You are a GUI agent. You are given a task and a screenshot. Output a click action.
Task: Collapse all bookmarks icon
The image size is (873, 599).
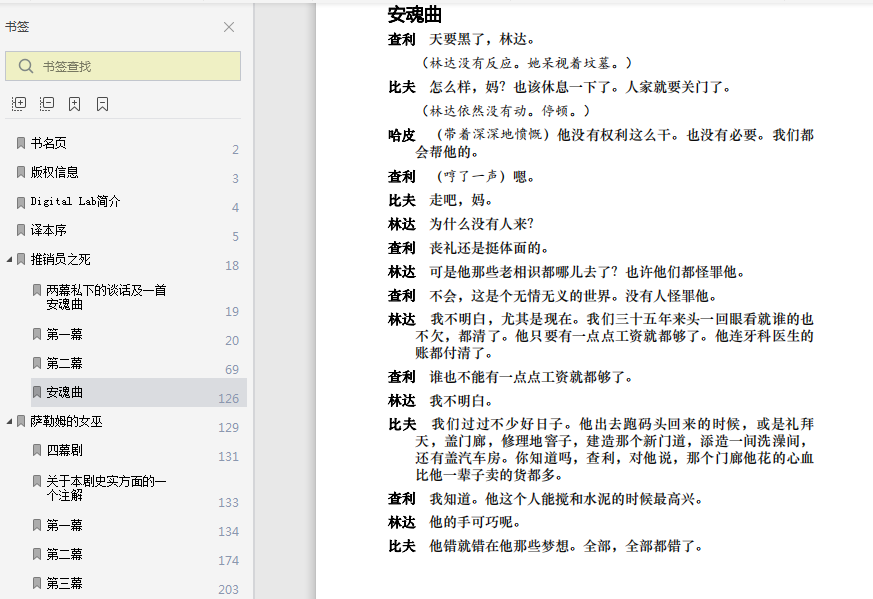pos(47,104)
